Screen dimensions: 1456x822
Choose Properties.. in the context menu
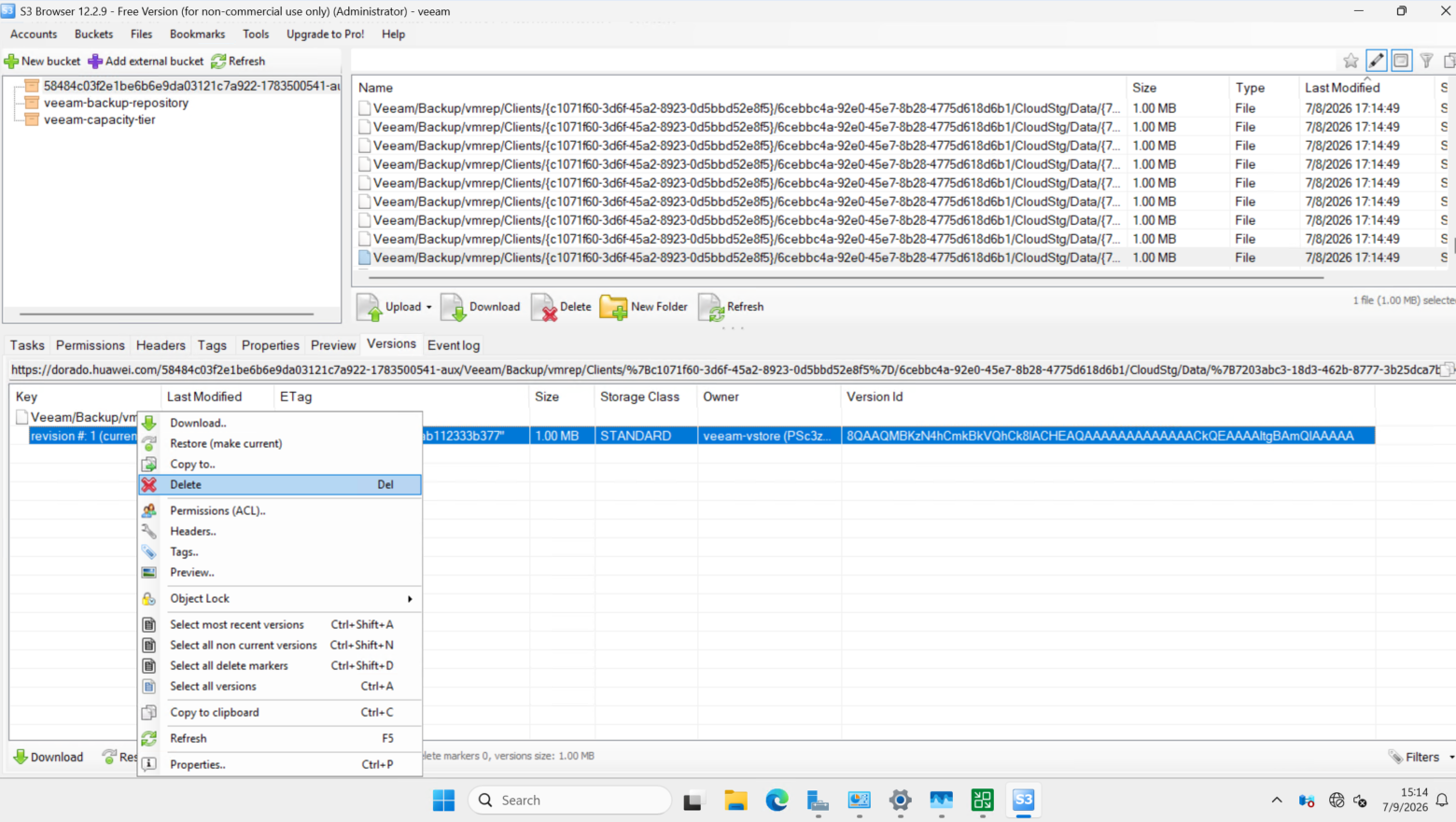click(280, 765)
